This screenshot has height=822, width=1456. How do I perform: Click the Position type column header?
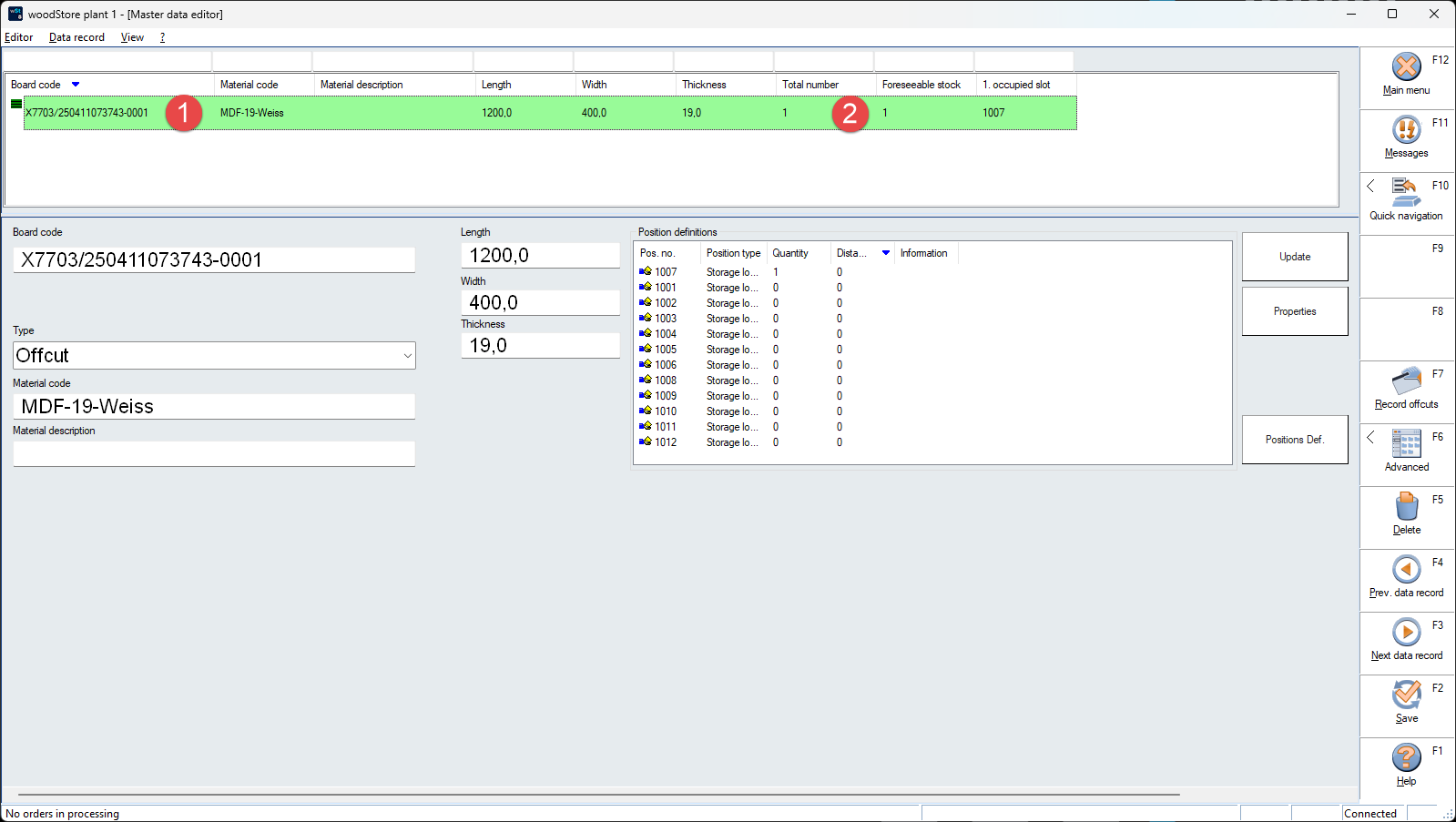click(x=734, y=253)
